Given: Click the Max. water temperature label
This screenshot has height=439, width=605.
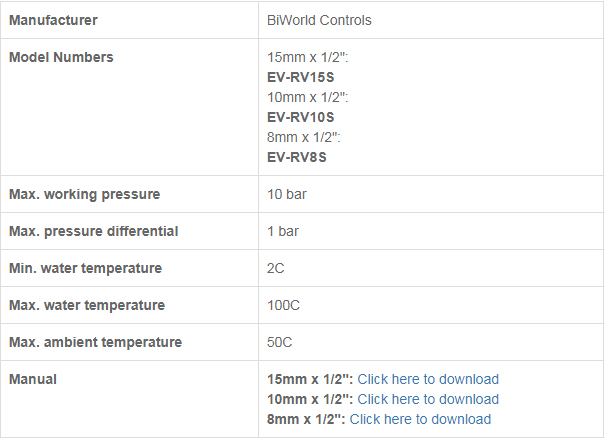Looking at the screenshot, I should click(87, 305).
